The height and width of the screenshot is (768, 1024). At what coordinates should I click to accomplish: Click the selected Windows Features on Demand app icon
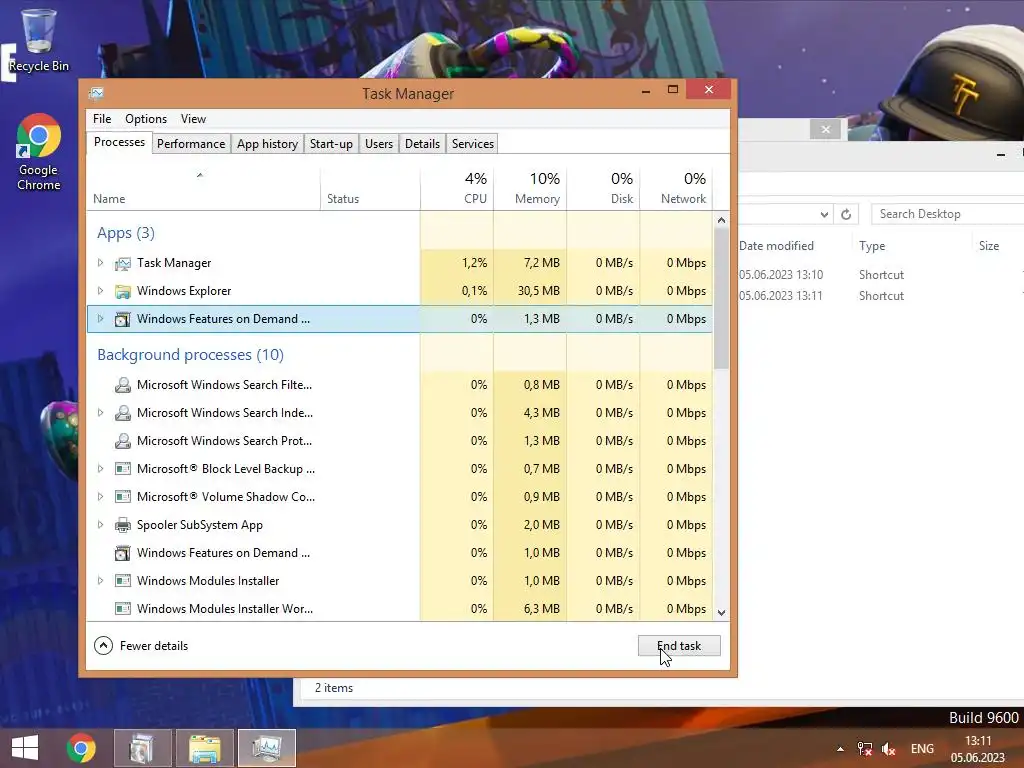pos(122,319)
